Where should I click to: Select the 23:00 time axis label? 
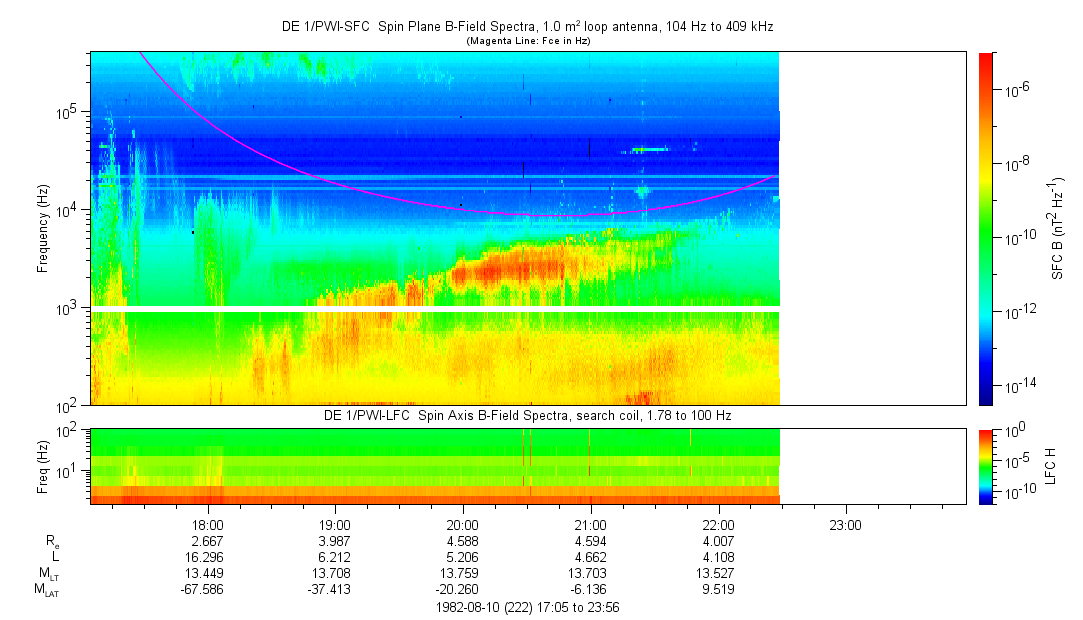tap(845, 524)
